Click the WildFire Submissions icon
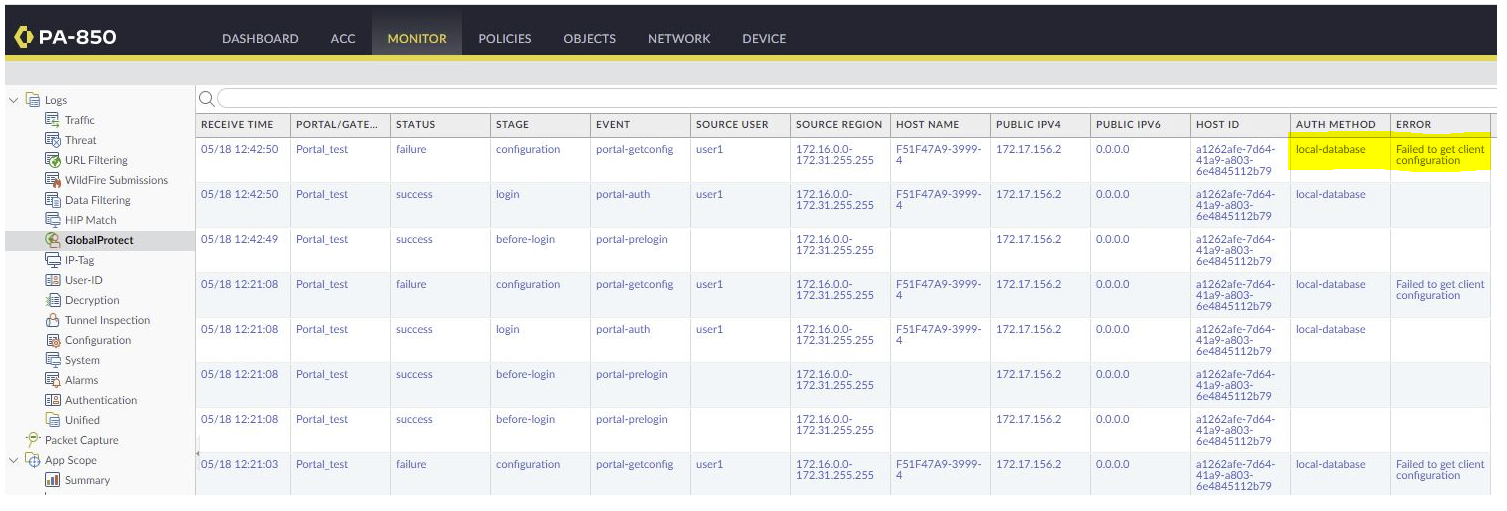Screen dimensions: 1507x511 pyautogui.click(x=53, y=180)
